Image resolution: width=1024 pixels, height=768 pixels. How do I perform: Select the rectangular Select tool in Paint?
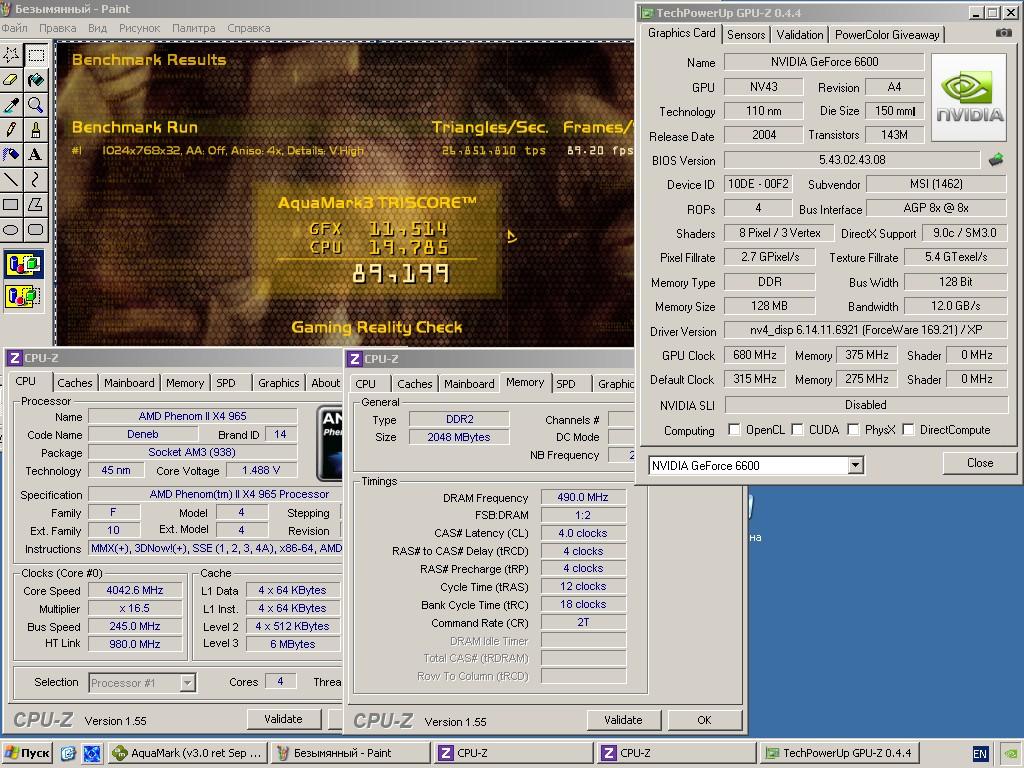pyautogui.click(x=36, y=55)
